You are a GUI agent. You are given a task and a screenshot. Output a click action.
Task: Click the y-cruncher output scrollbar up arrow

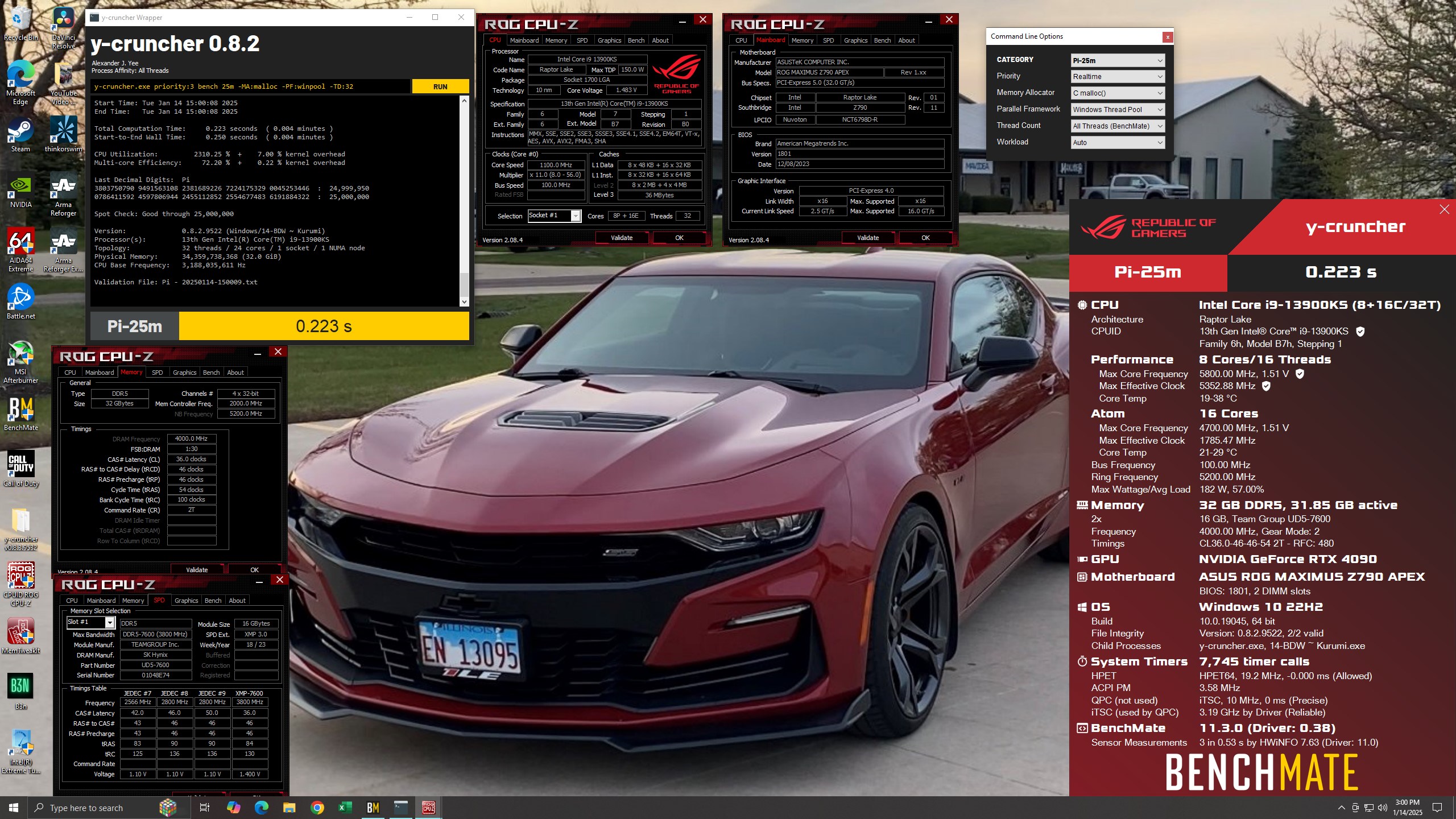(464, 101)
